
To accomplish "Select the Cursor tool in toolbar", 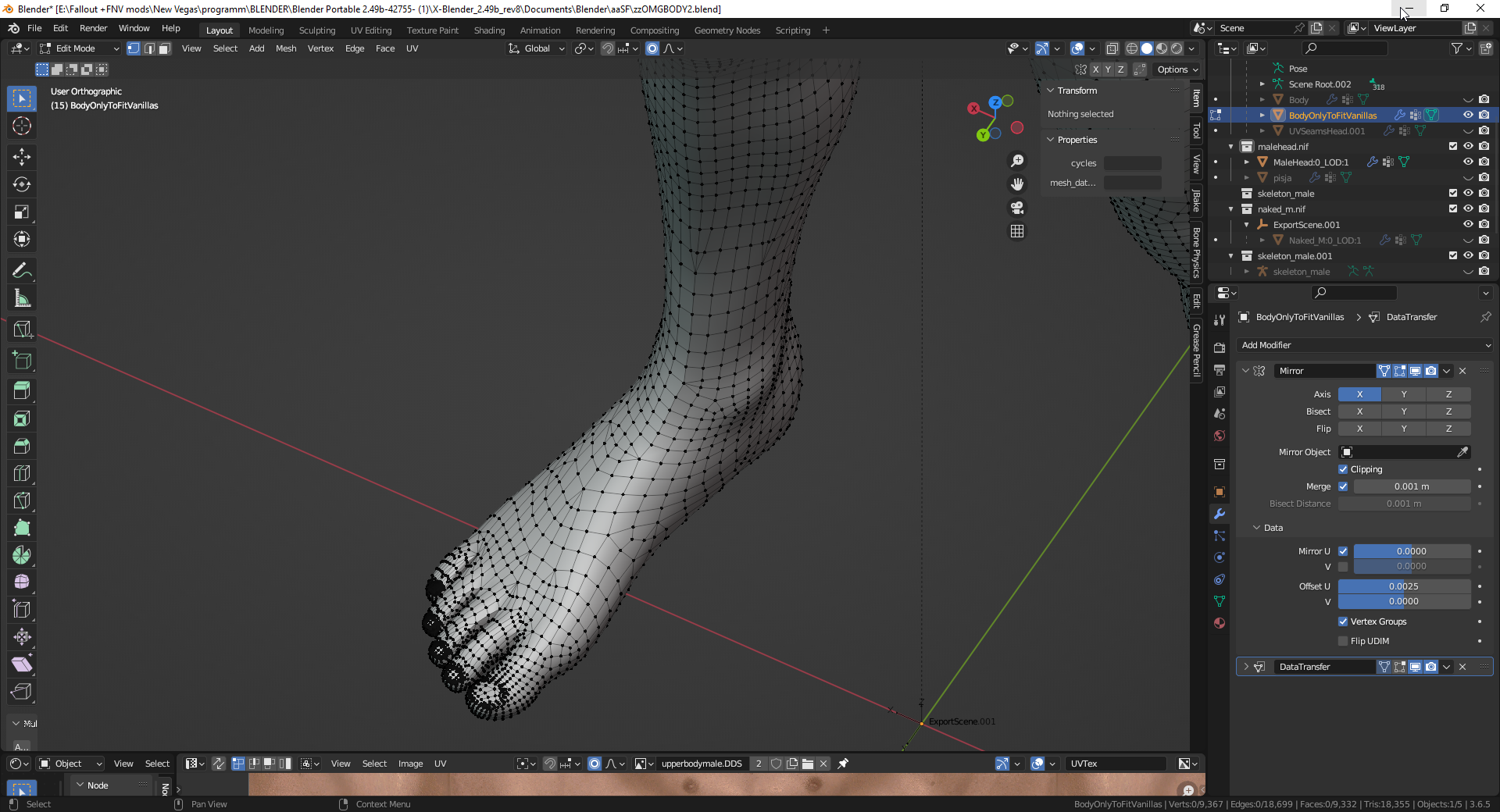I will [22, 126].
